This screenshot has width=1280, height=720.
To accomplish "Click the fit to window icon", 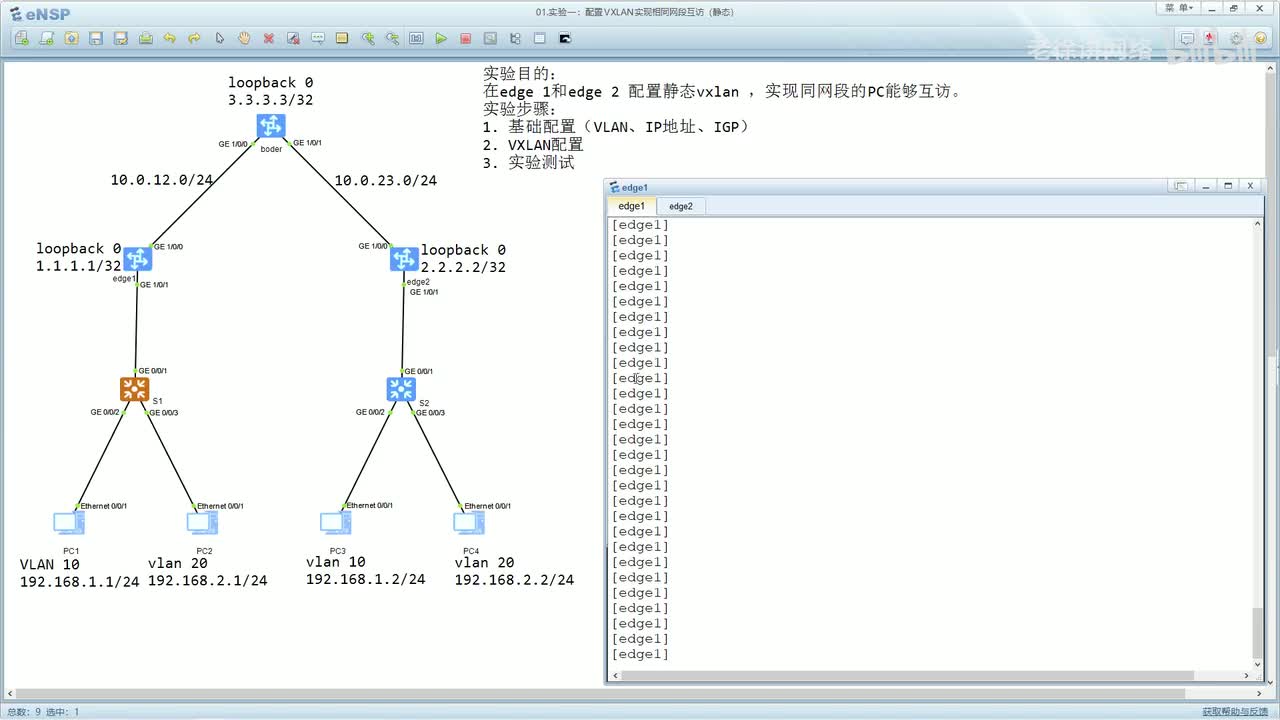I will [x=416, y=39].
